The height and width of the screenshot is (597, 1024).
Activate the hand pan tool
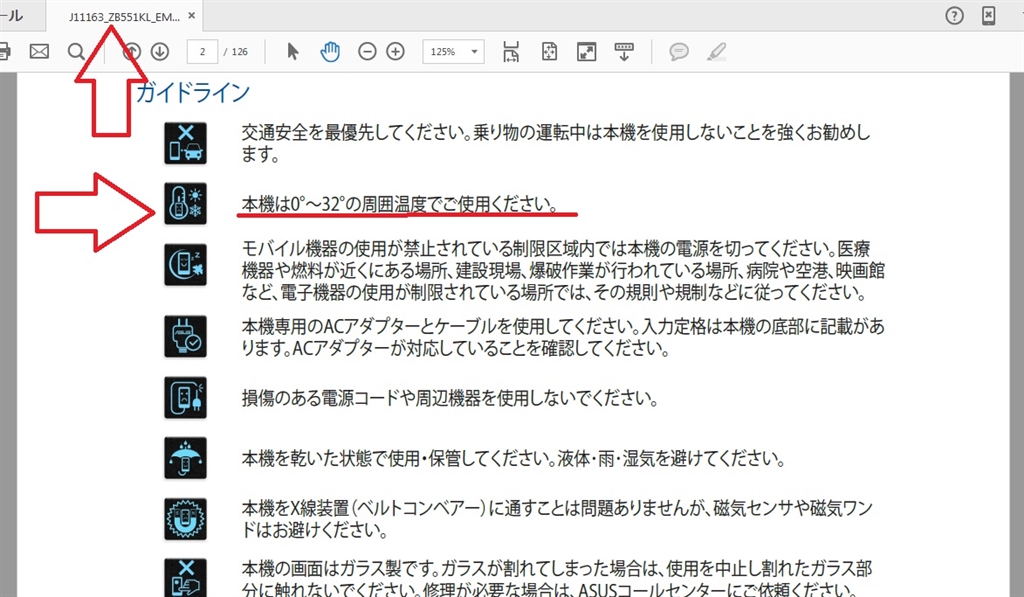pos(330,51)
